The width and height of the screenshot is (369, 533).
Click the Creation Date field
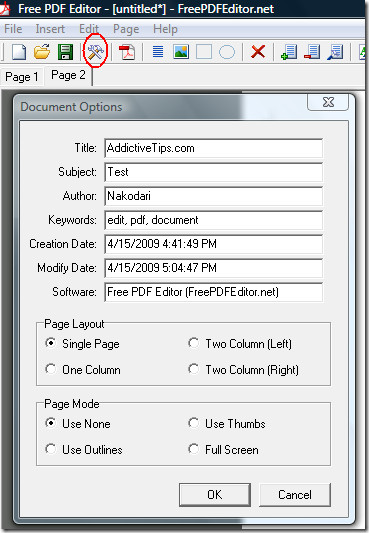tap(213, 244)
